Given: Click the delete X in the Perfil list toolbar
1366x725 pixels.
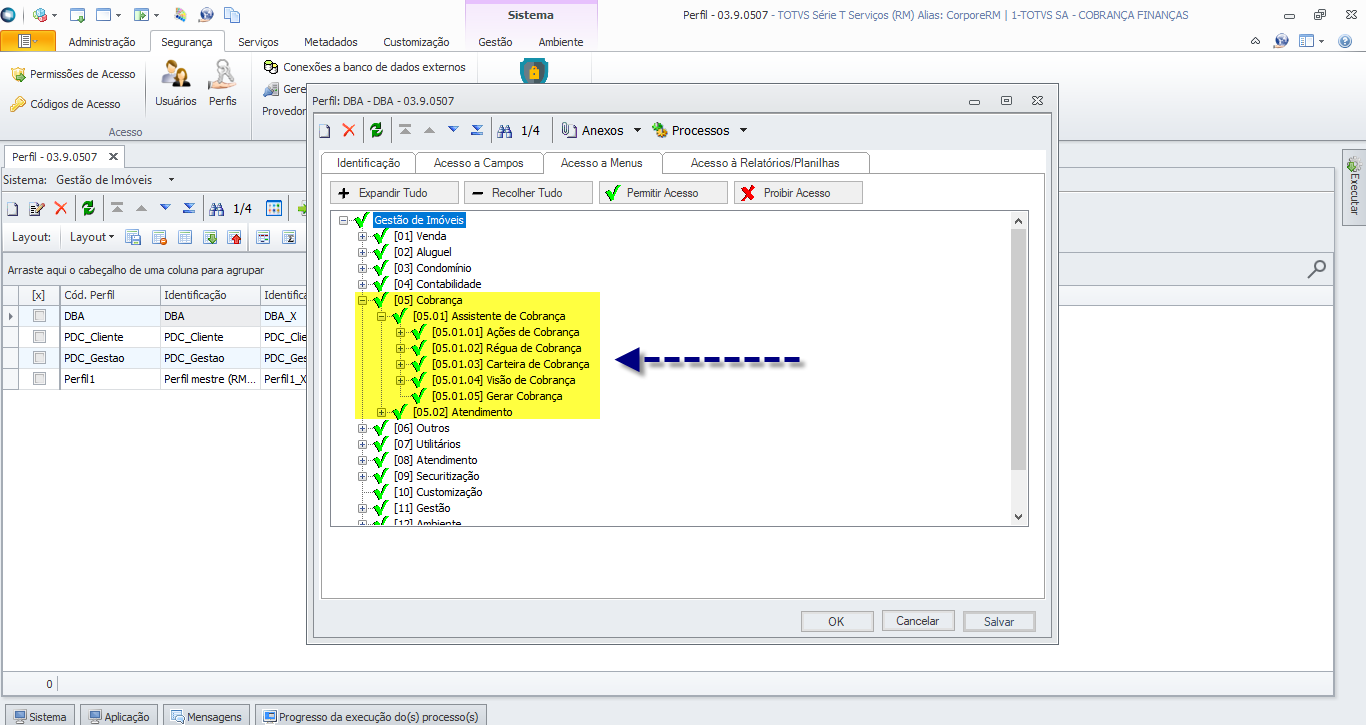Looking at the screenshot, I should 61,209.
